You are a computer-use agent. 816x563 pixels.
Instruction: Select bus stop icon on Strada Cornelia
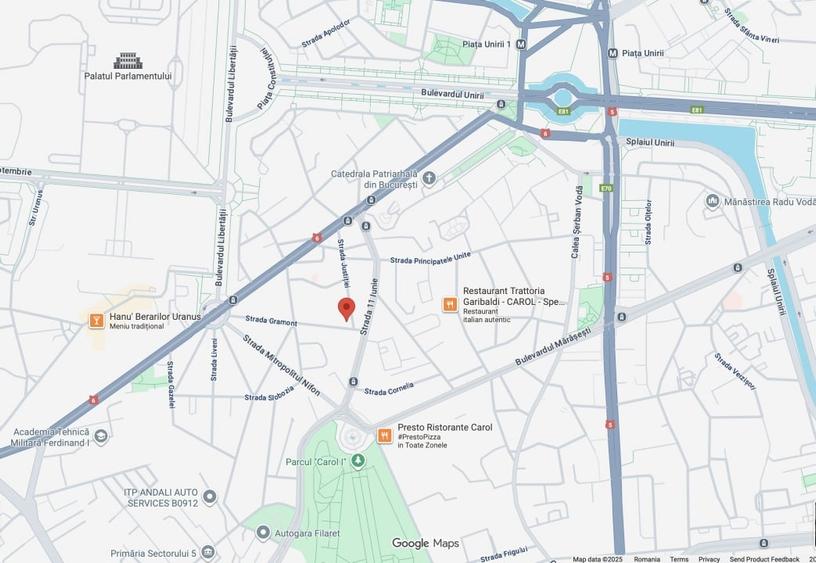pos(353,382)
